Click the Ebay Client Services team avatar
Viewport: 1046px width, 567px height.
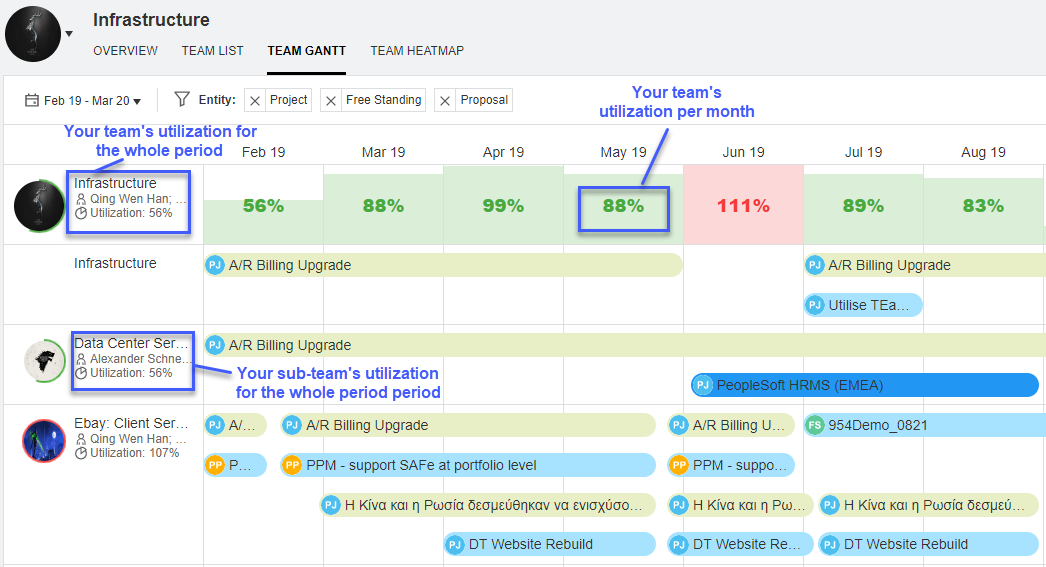tap(44, 441)
